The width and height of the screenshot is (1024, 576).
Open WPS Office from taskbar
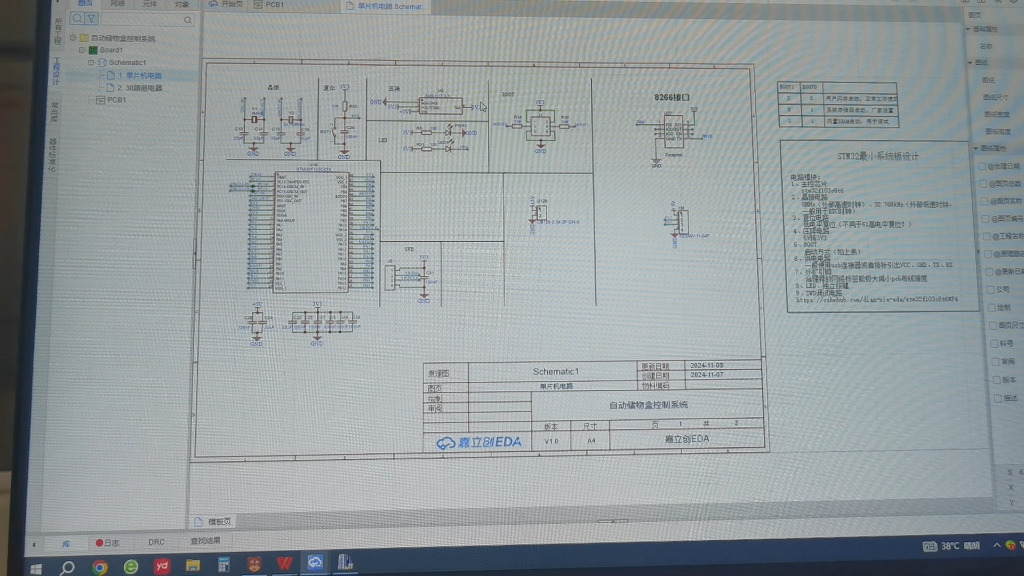[284, 563]
